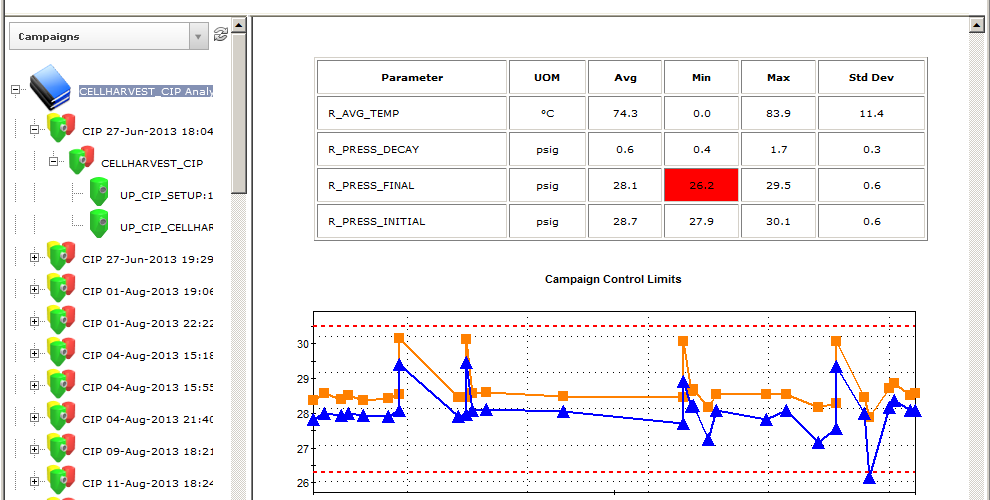Viewport: 990px width, 500px height.
Task: Click the blue books icon of CELLHARVEST_CIP Analysis
Action: [51, 88]
